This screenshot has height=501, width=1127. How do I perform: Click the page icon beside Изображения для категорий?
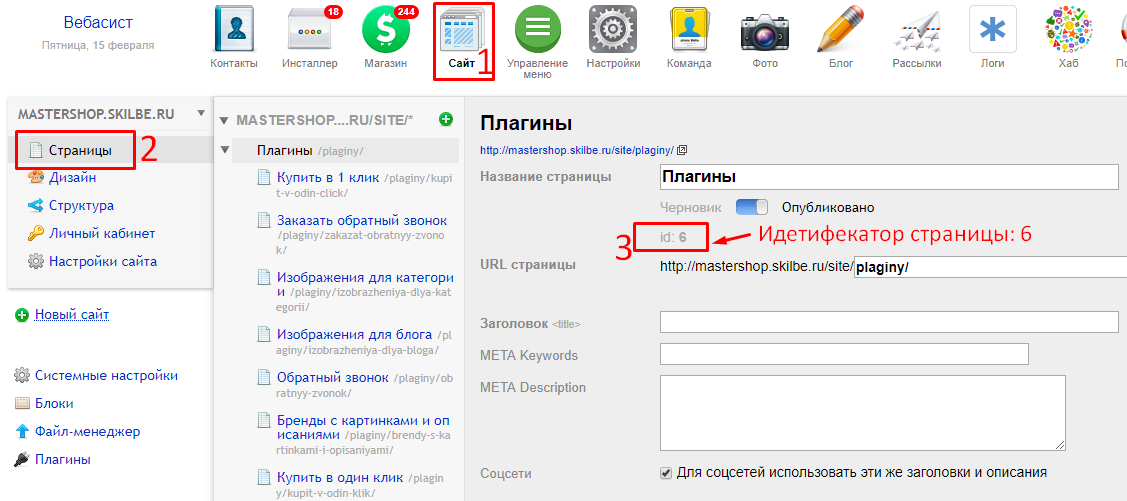(263, 278)
